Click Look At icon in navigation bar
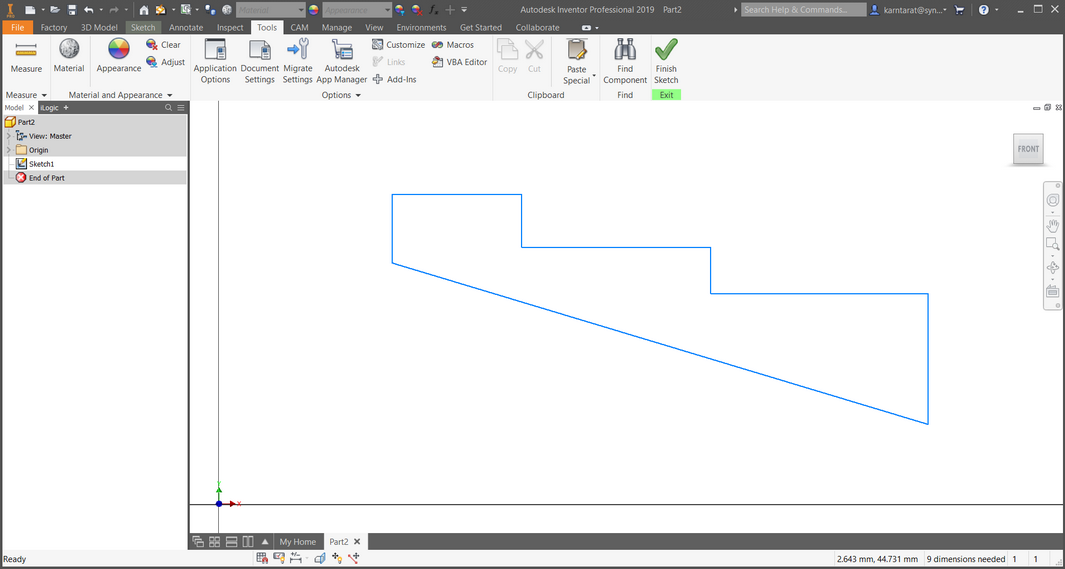 pyautogui.click(x=1053, y=291)
